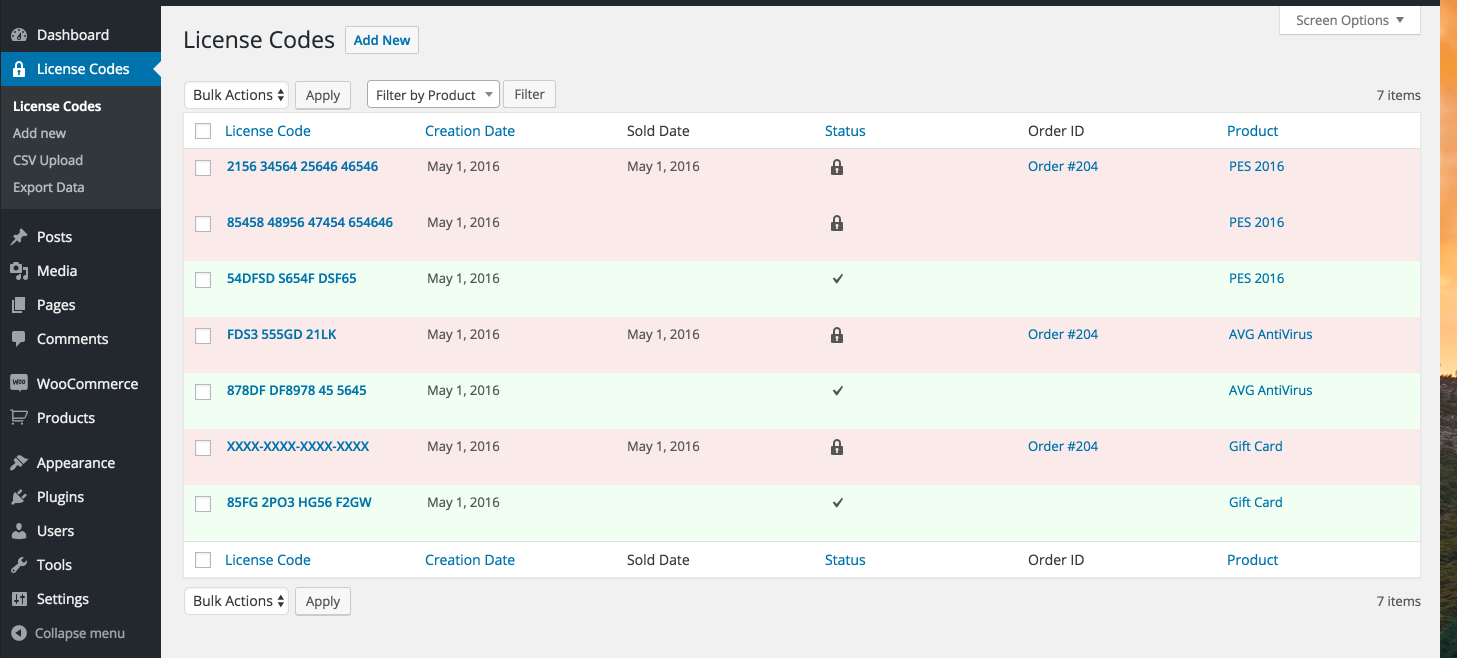The width and height of the screenshot is (1457, 658).
Task: Click the Dashboard gauge icon in sidebar
Action: [x=18, y=35]
